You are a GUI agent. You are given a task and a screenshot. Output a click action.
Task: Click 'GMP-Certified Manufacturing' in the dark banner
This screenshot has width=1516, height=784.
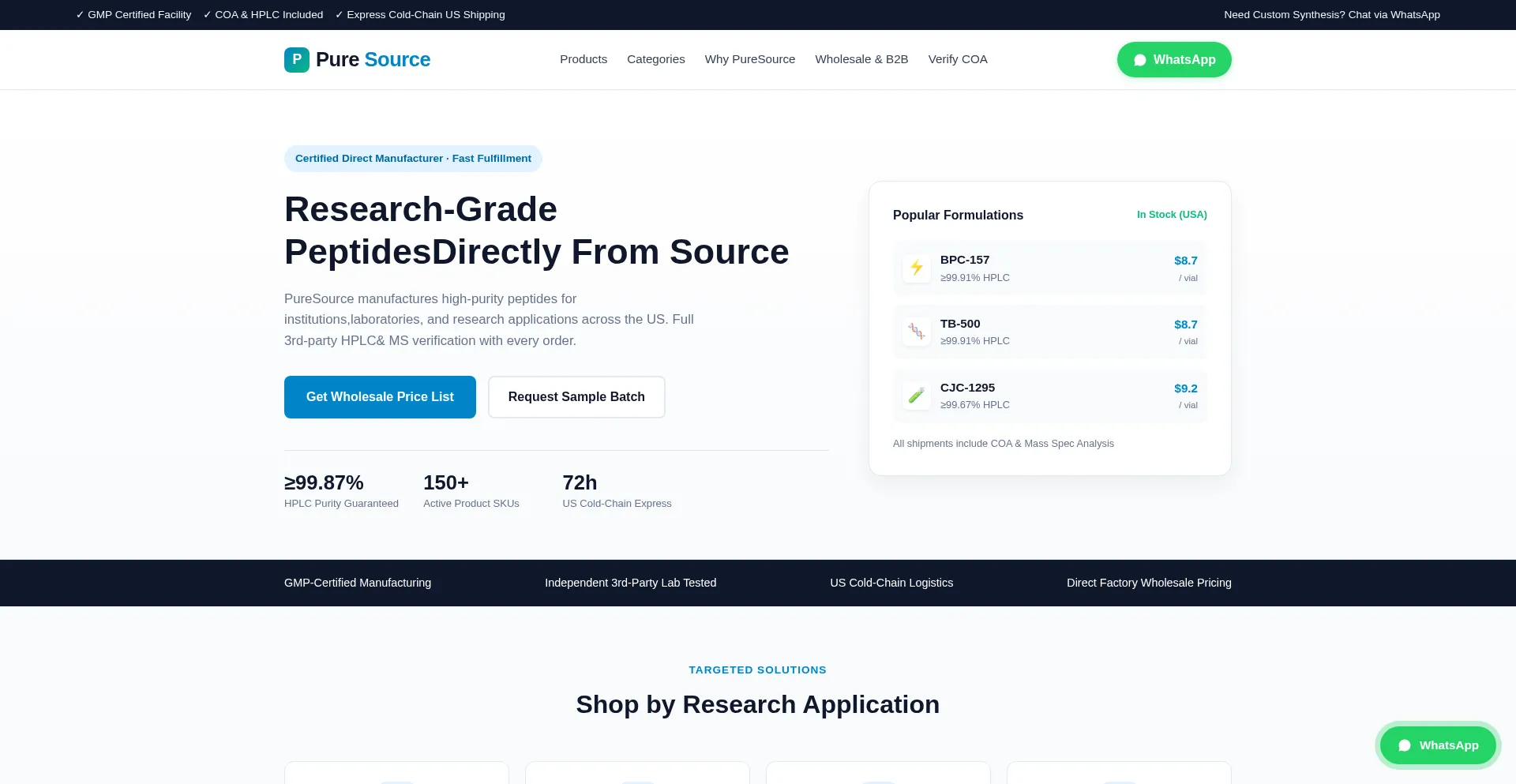358,583
